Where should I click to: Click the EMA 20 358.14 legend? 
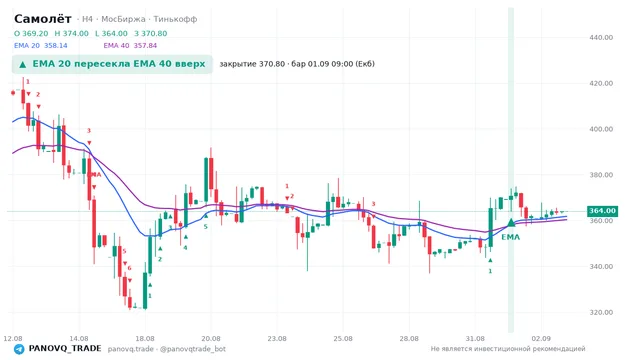point(41,45)
